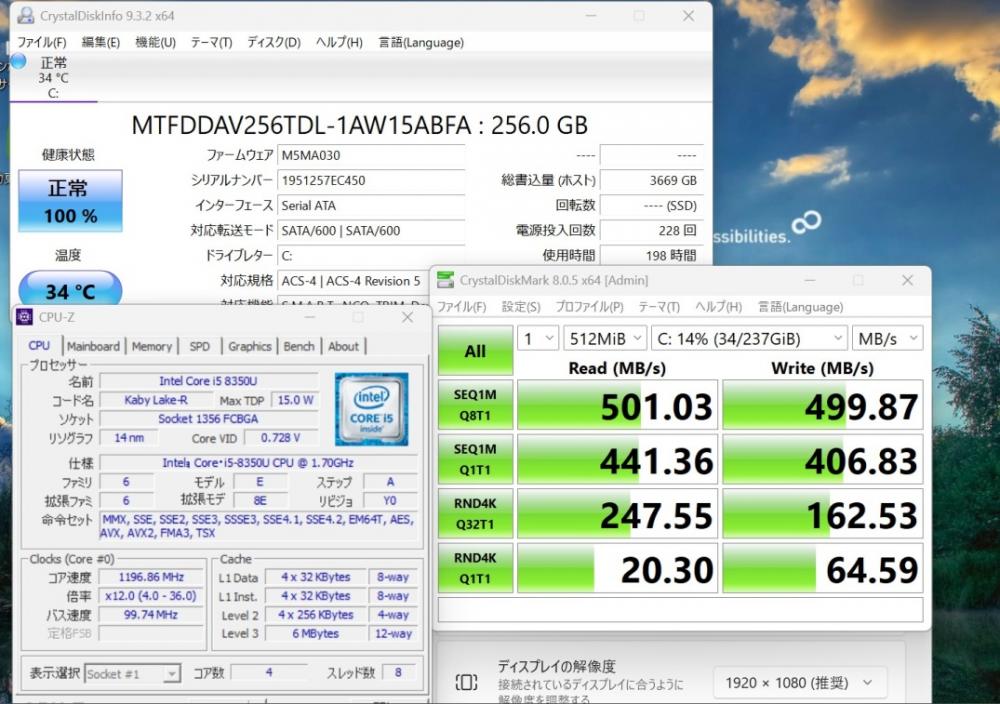Click the Intel Core i5 logo in CPU-Z
1000x704 pixels.
click(x=371, y=409)
